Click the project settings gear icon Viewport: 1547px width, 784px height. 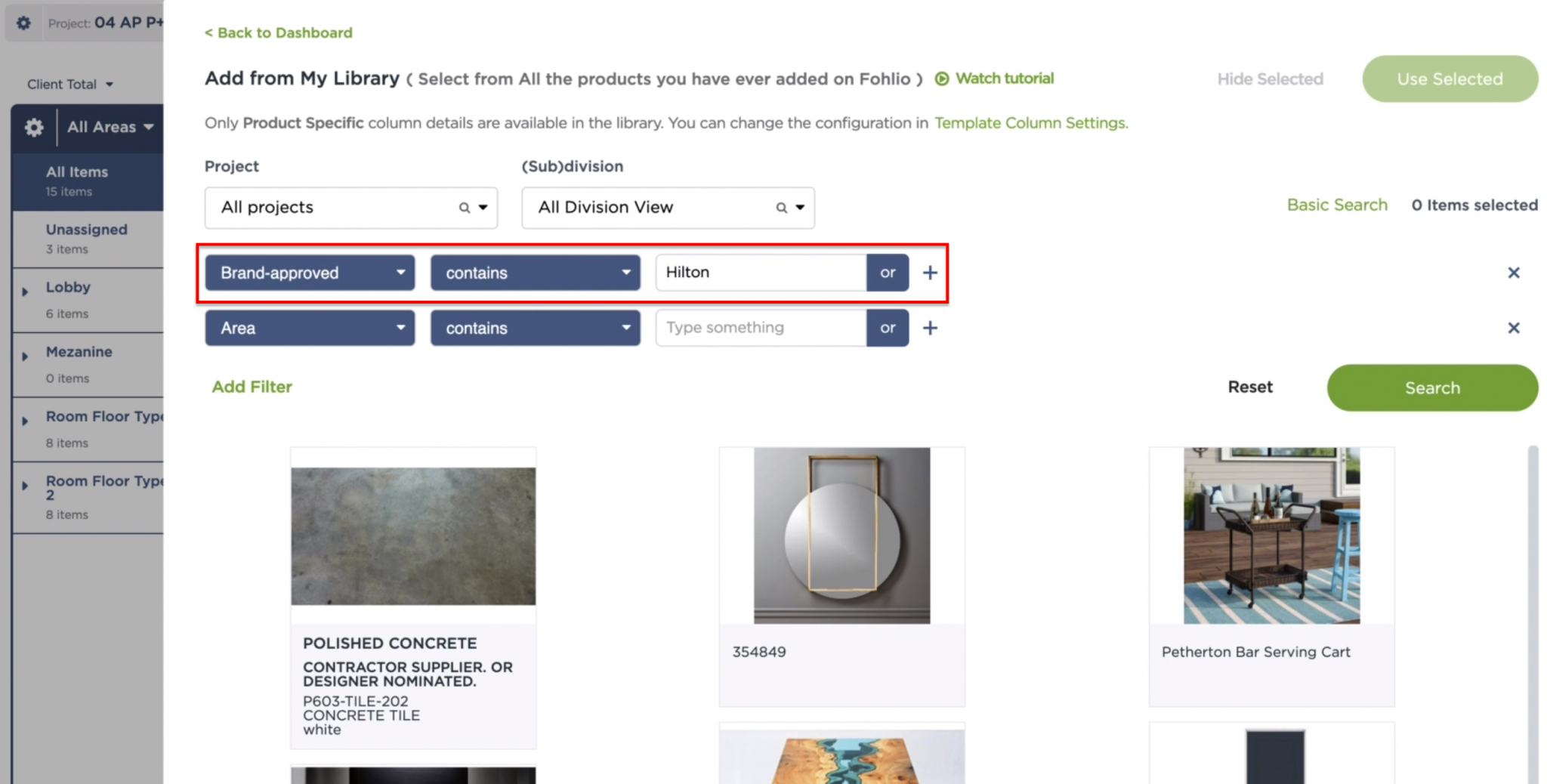coord(23,23)
